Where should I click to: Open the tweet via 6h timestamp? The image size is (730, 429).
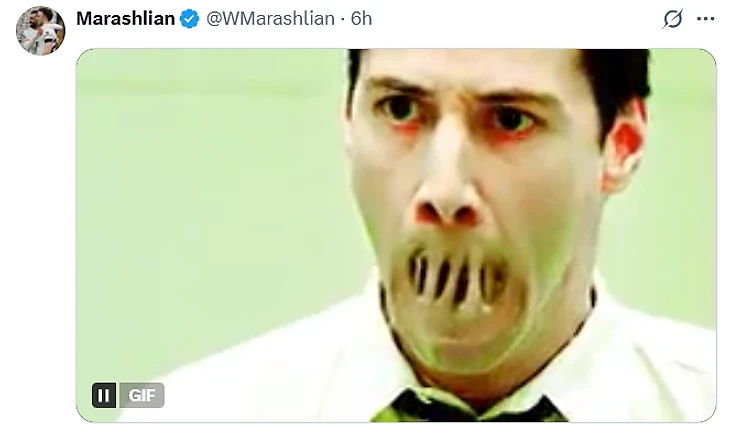click(361, 19)
